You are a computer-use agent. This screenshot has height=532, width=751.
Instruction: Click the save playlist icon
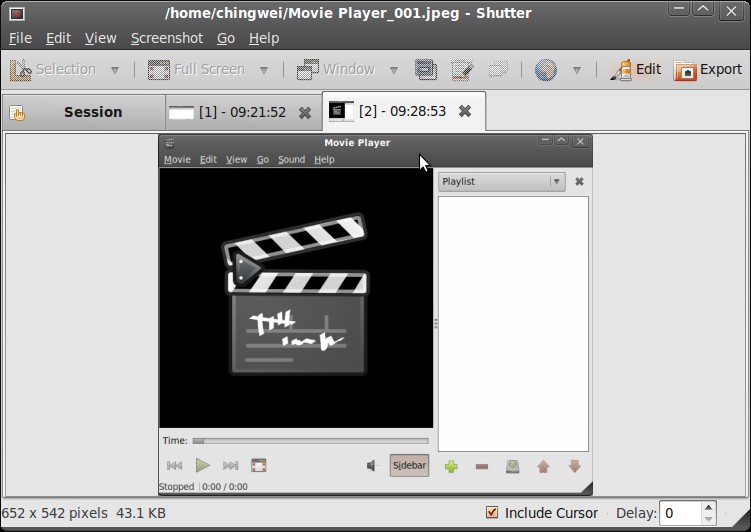512,466
